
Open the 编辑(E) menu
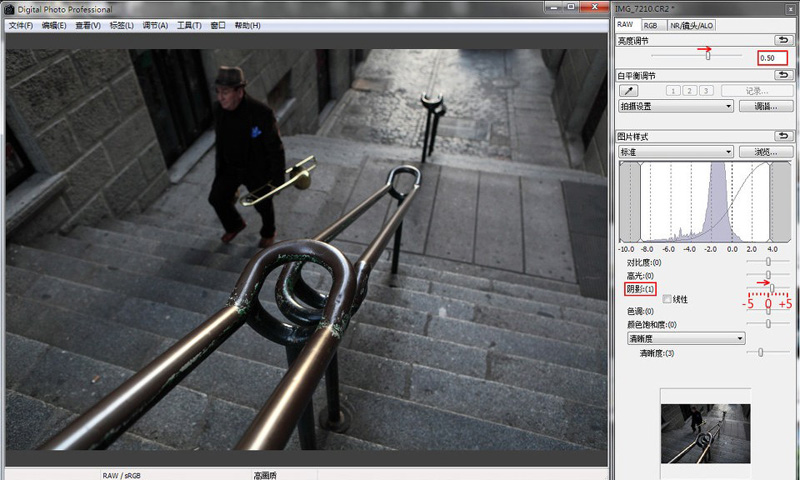click(x=54, y=26)
